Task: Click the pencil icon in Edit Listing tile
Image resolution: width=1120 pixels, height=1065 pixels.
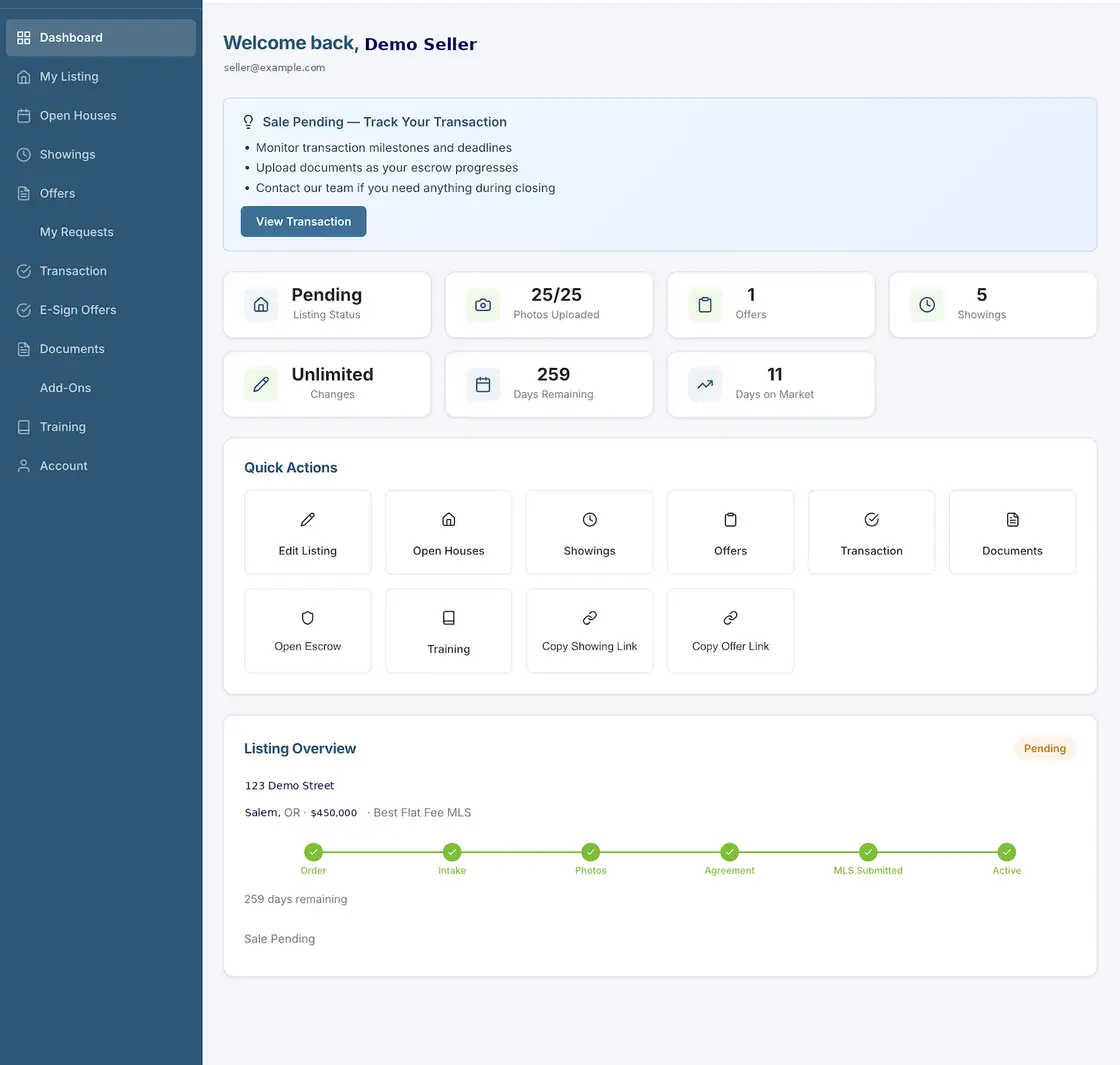Action: coord(308,519)
